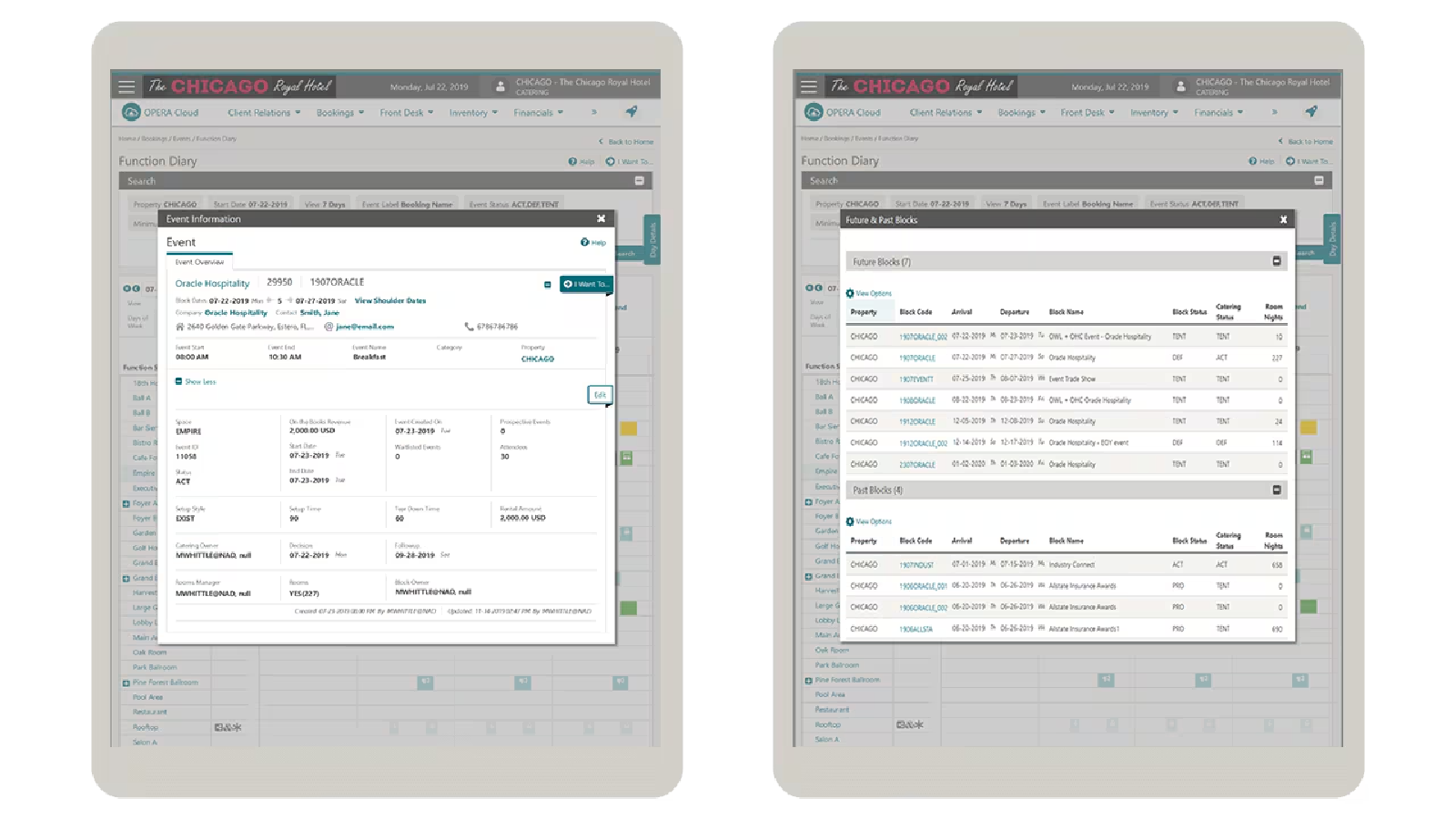Open block code 1912ORACLE_002

coord(923,443)
